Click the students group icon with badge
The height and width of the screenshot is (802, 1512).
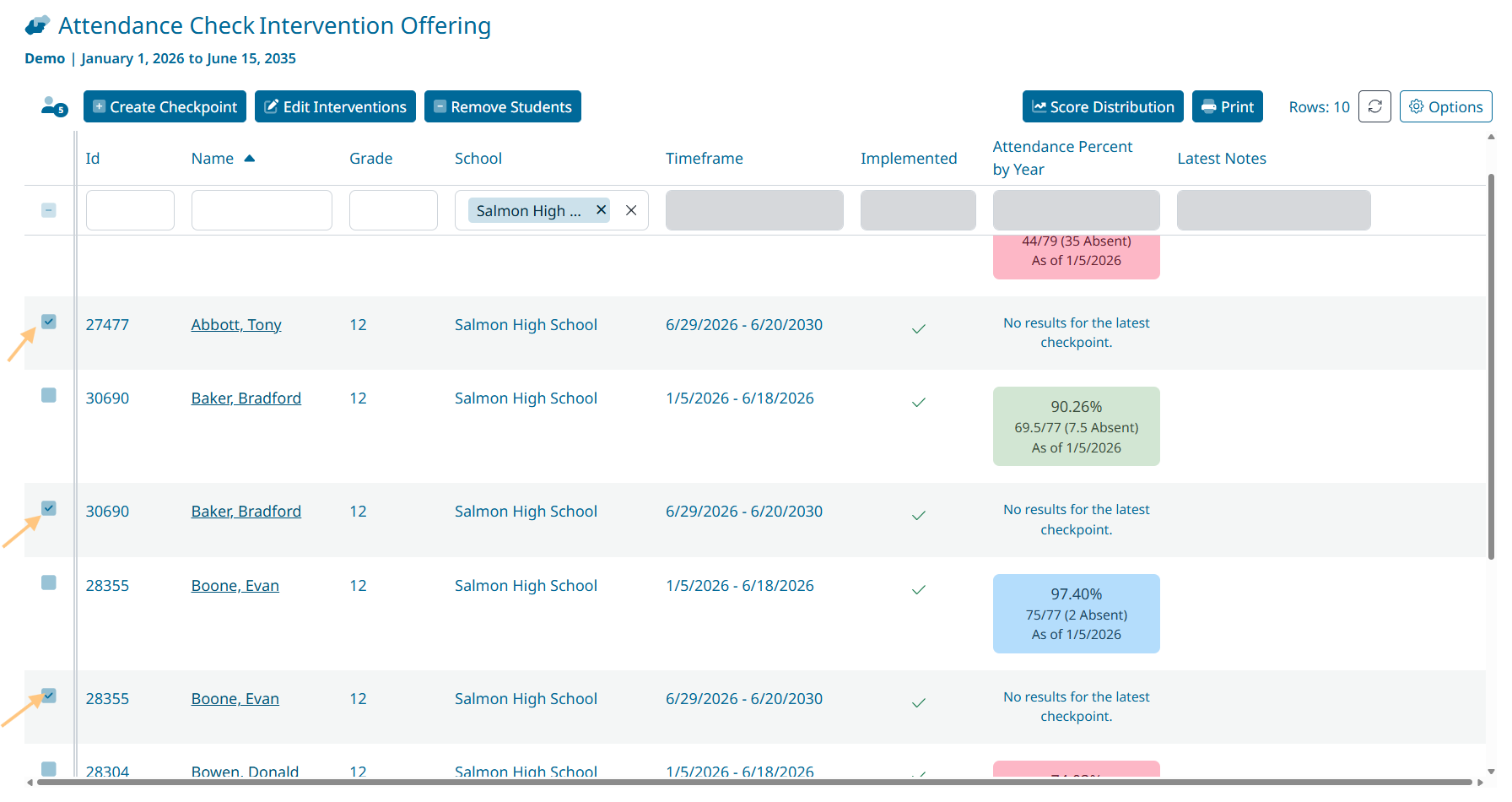54,107
